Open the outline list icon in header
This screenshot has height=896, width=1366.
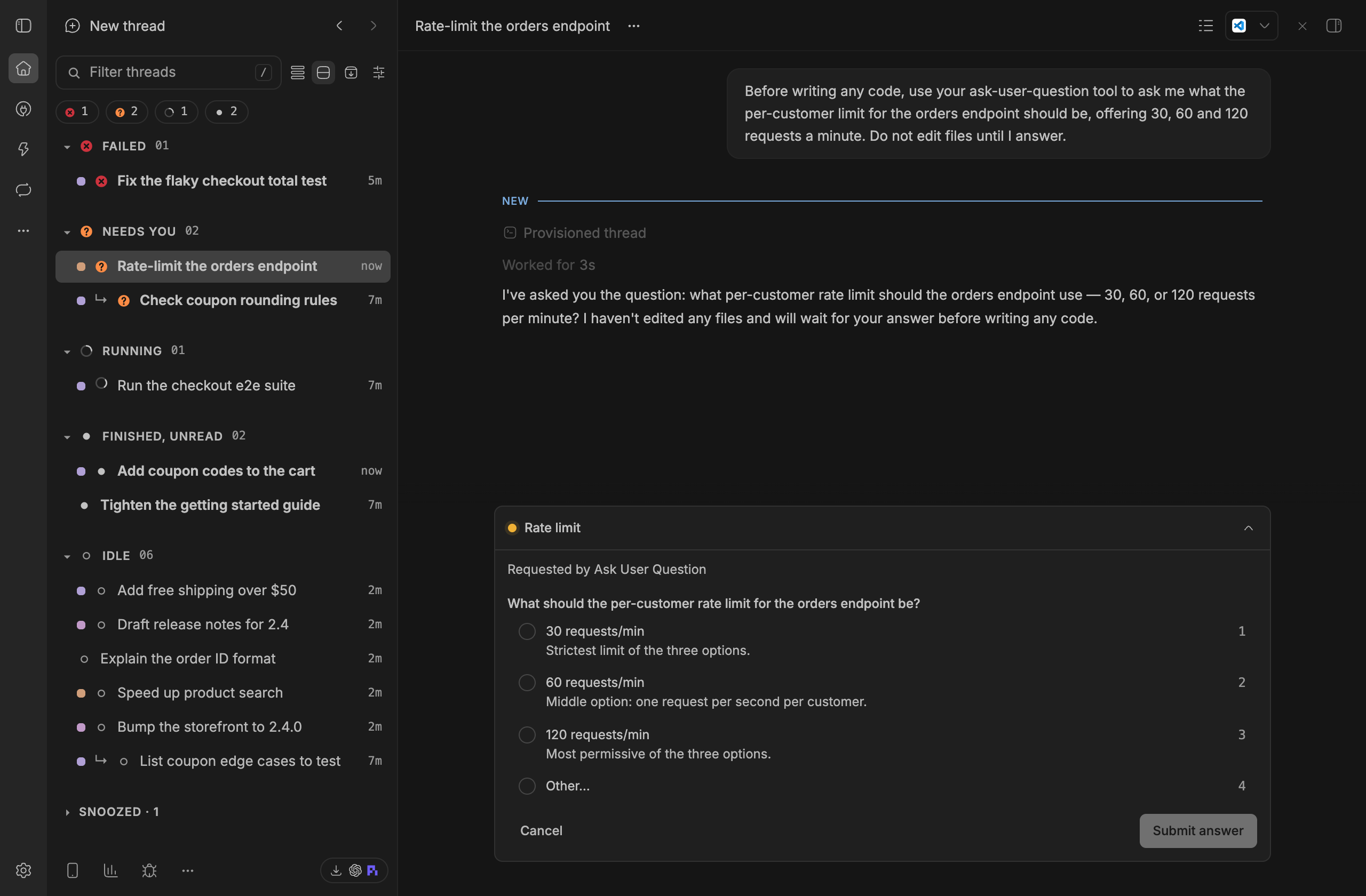tap(1206, 26)
